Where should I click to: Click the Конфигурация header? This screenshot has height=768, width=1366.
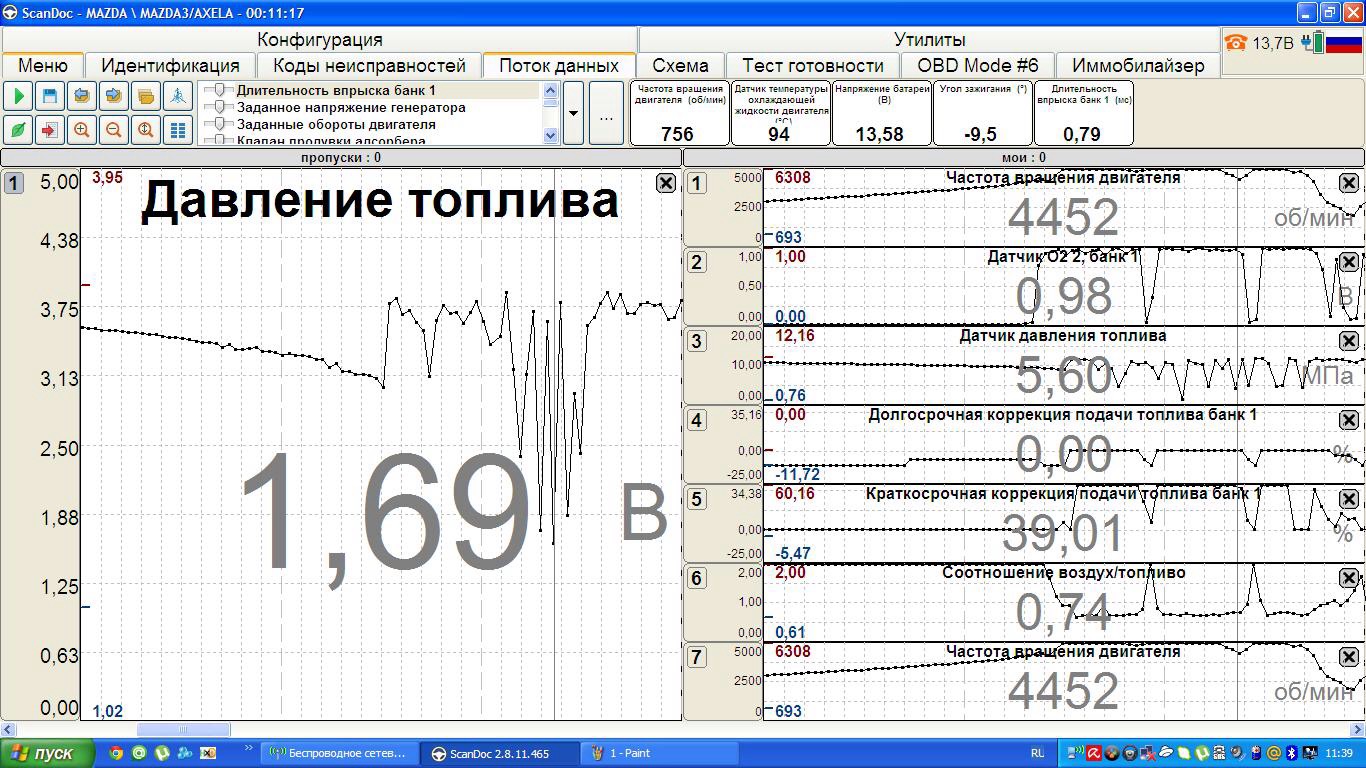[320, 40]
